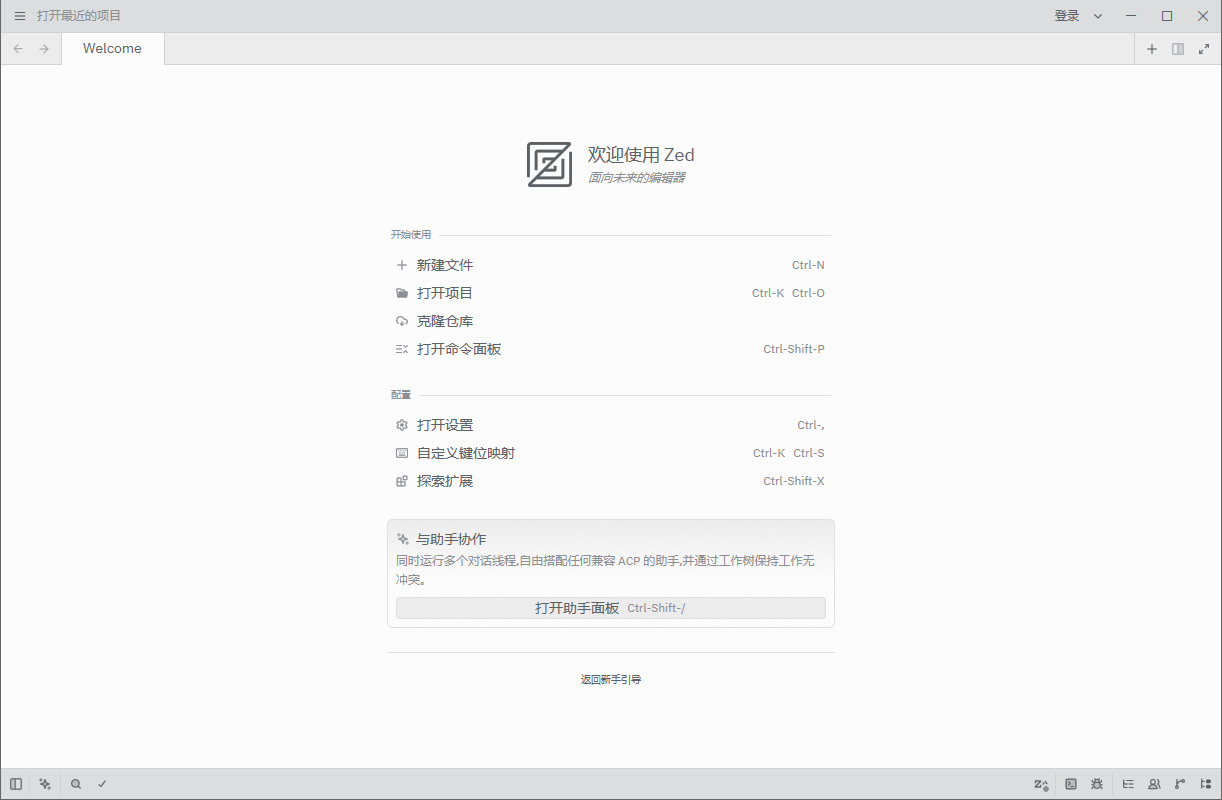Select the Welcome tab
1222x800 pixels.
click(112, 49)
